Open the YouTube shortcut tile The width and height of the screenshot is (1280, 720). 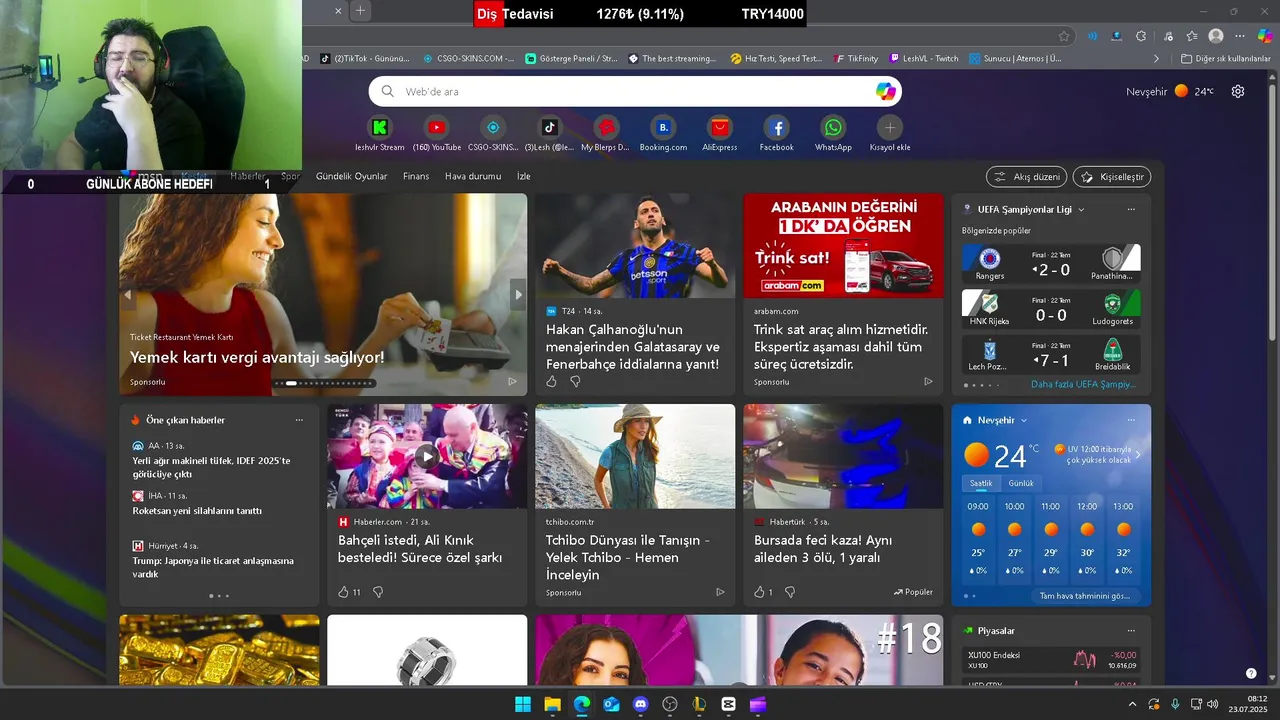pos(436,134)
